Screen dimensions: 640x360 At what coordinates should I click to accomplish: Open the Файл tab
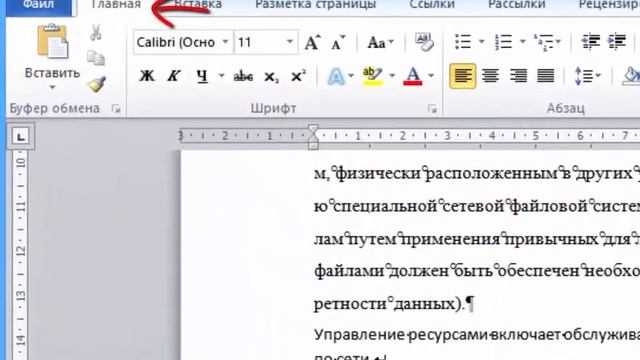click(39, 5)
